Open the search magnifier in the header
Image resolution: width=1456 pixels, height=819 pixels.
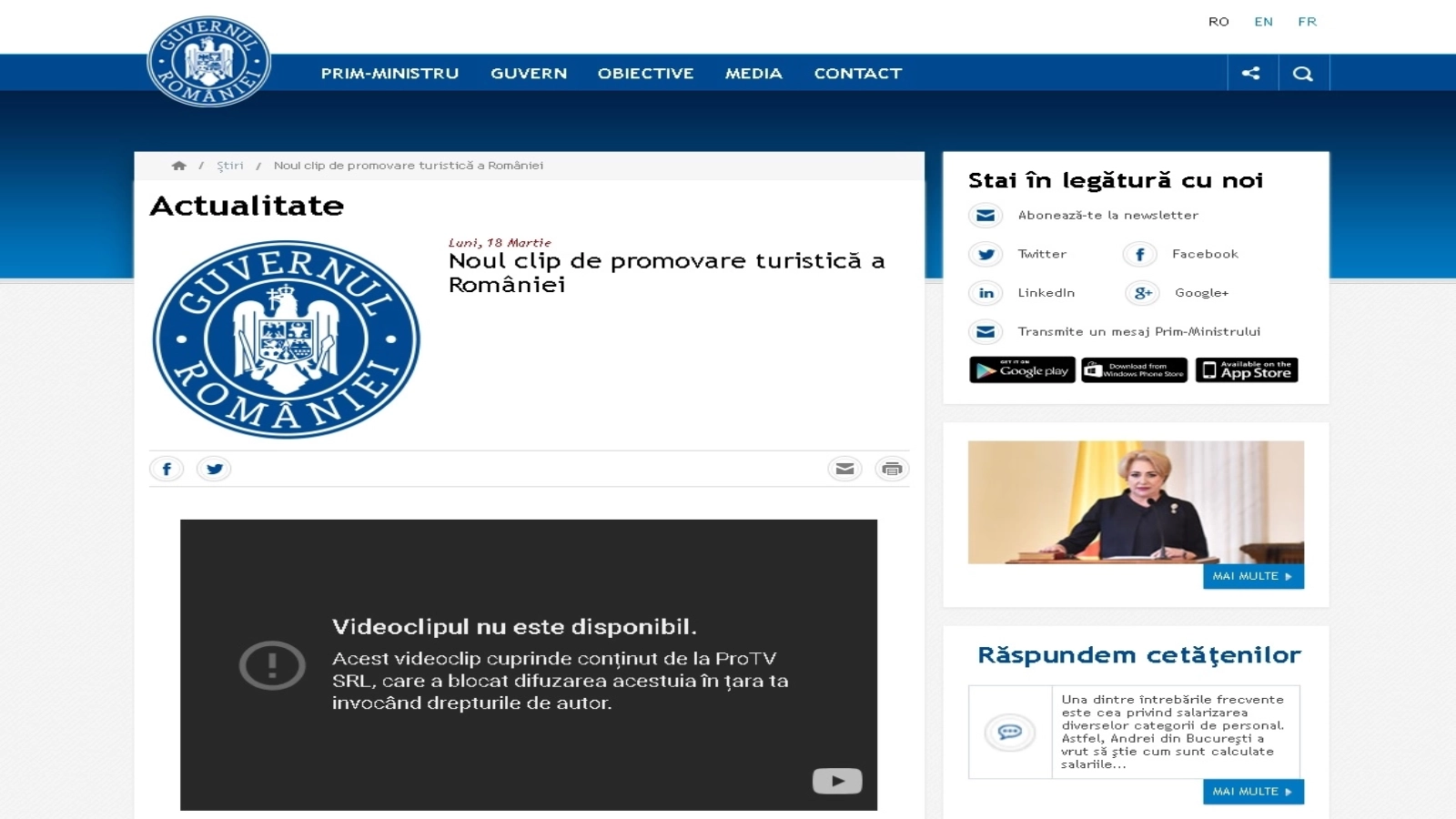(x=1303, y=74)
